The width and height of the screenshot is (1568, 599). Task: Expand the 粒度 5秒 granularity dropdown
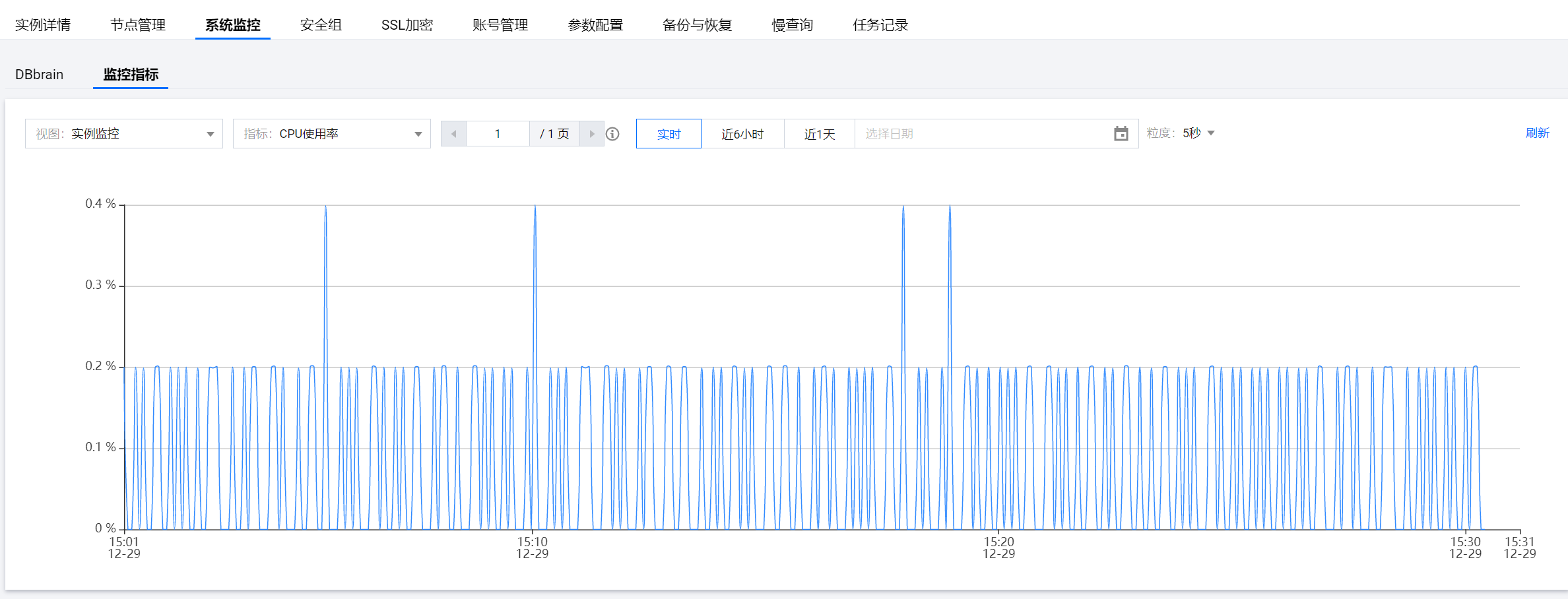click(1198, 133)
